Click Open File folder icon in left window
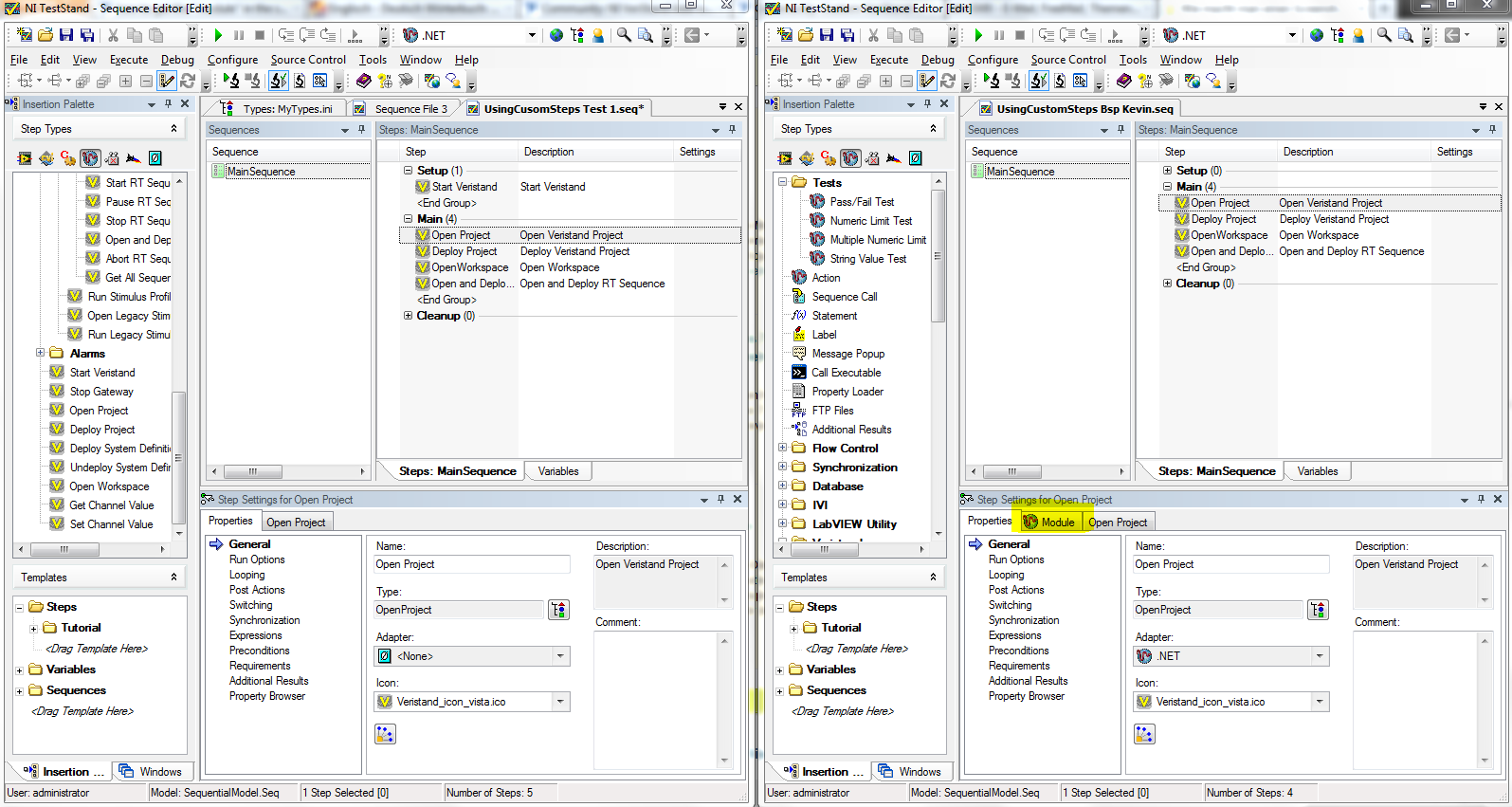This screenshot has width=1512, height=807. point(46,35)
